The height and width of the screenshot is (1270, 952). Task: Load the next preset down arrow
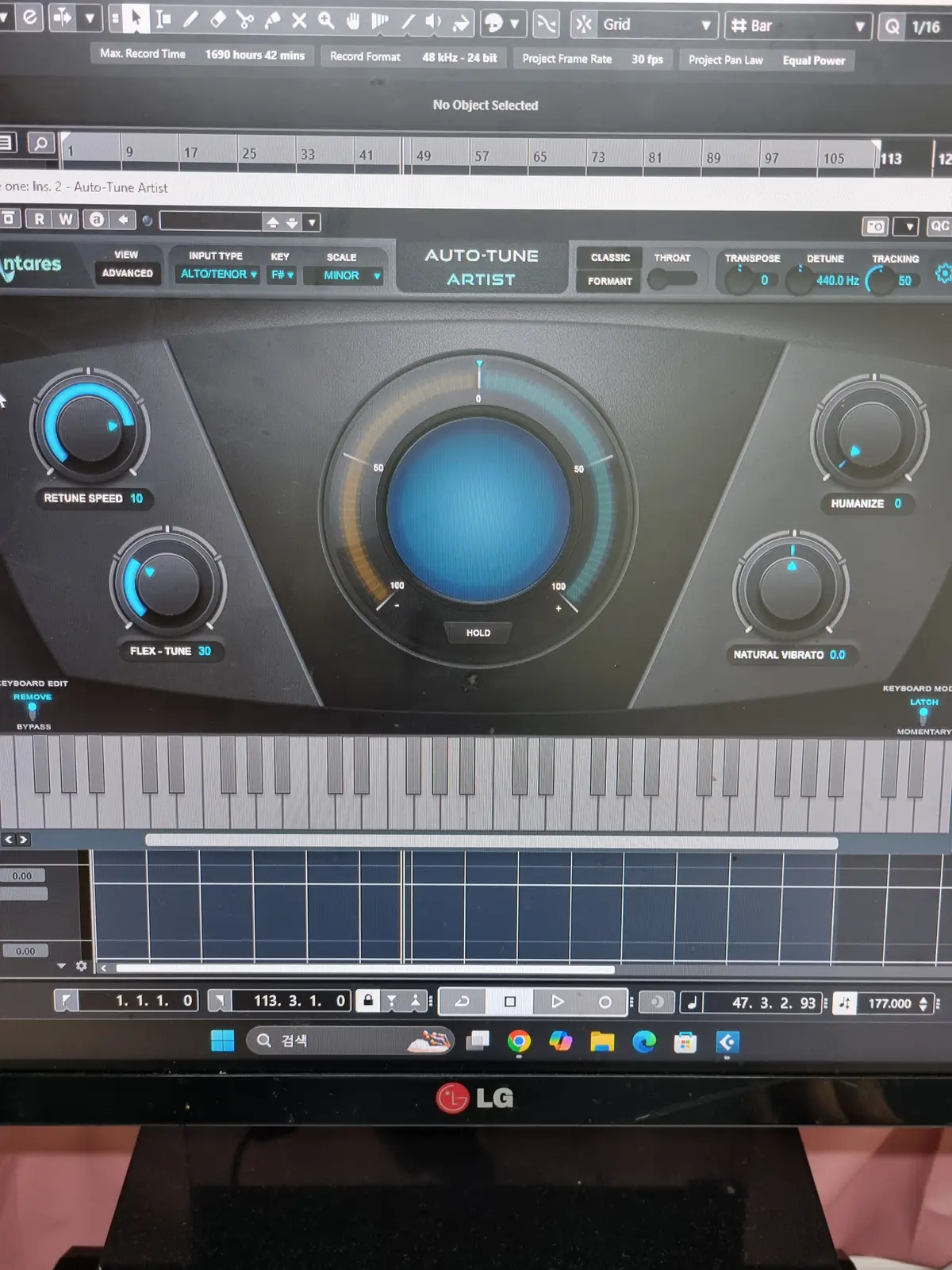[292, 223]
